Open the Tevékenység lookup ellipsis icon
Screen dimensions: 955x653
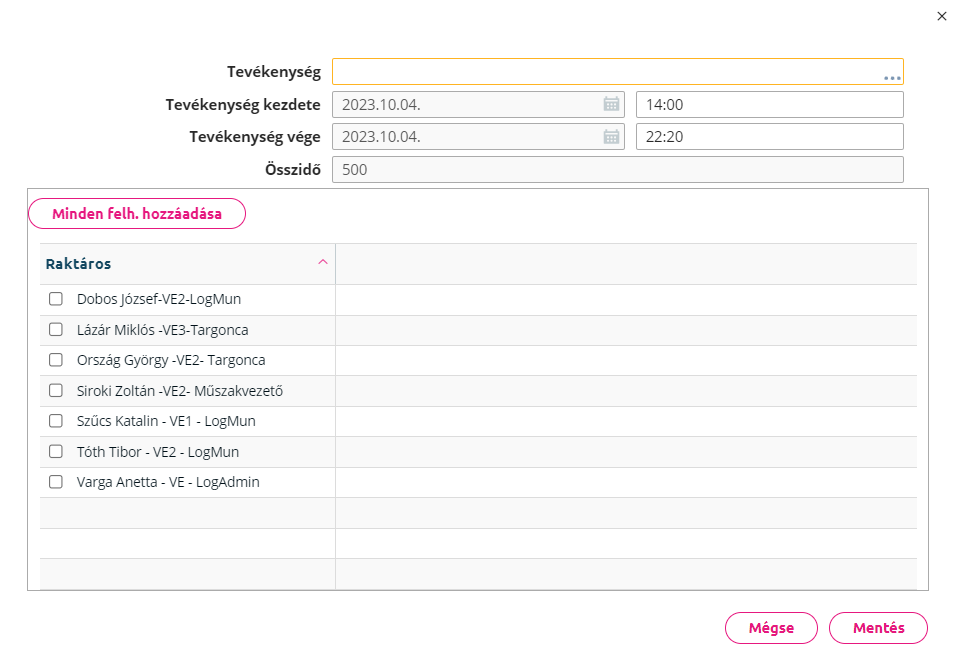click(892, 78)
